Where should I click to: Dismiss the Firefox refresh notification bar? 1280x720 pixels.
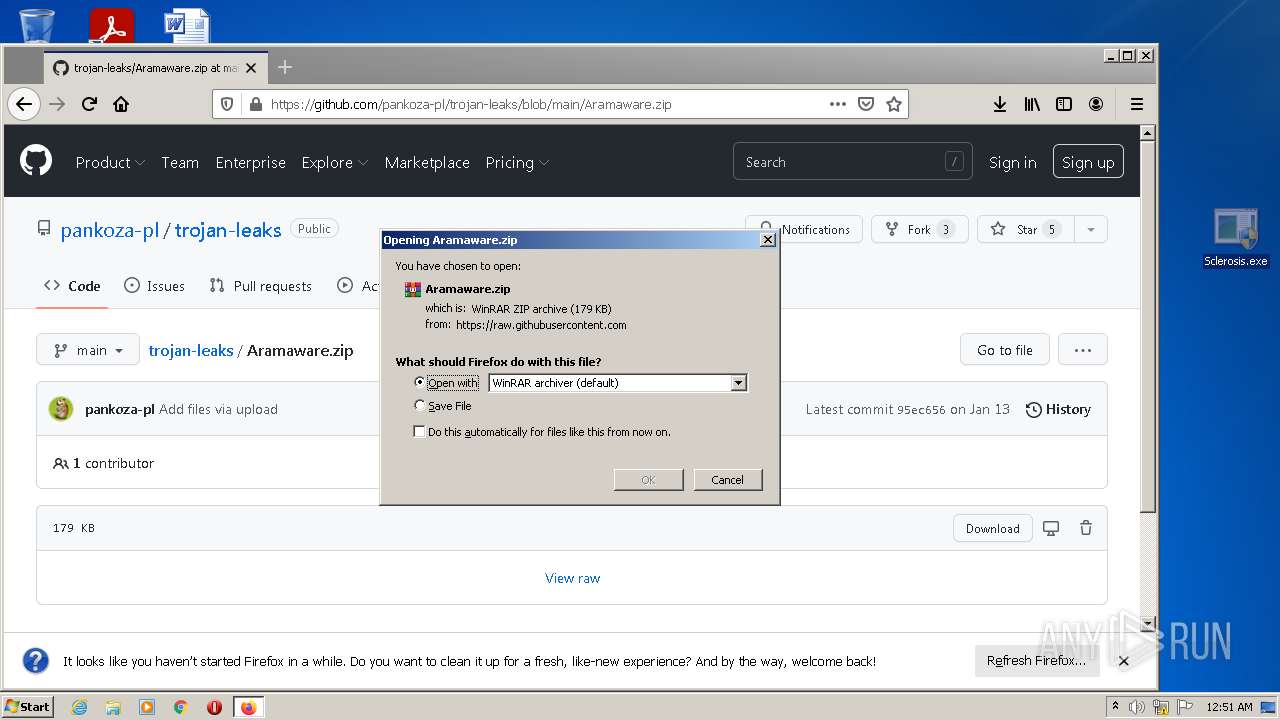[1123, 661]
